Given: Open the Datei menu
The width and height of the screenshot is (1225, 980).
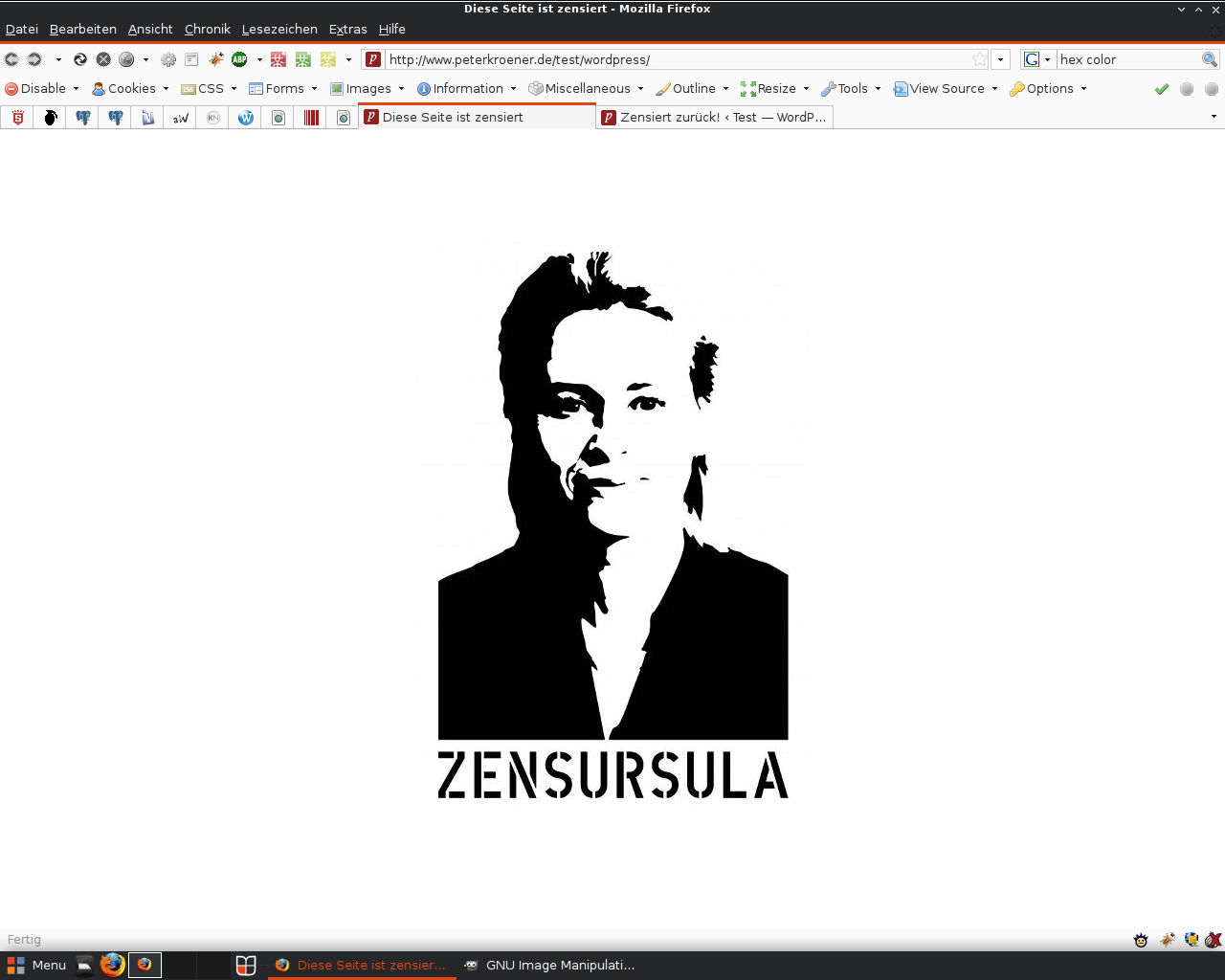Looking at the screenshot, I should pos(22,30).
